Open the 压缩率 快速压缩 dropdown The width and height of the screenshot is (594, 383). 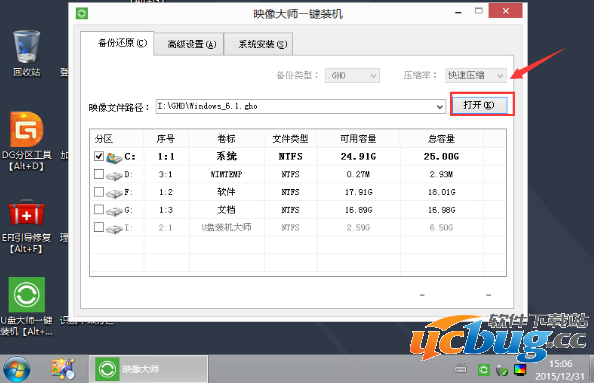tap(476, 75)
